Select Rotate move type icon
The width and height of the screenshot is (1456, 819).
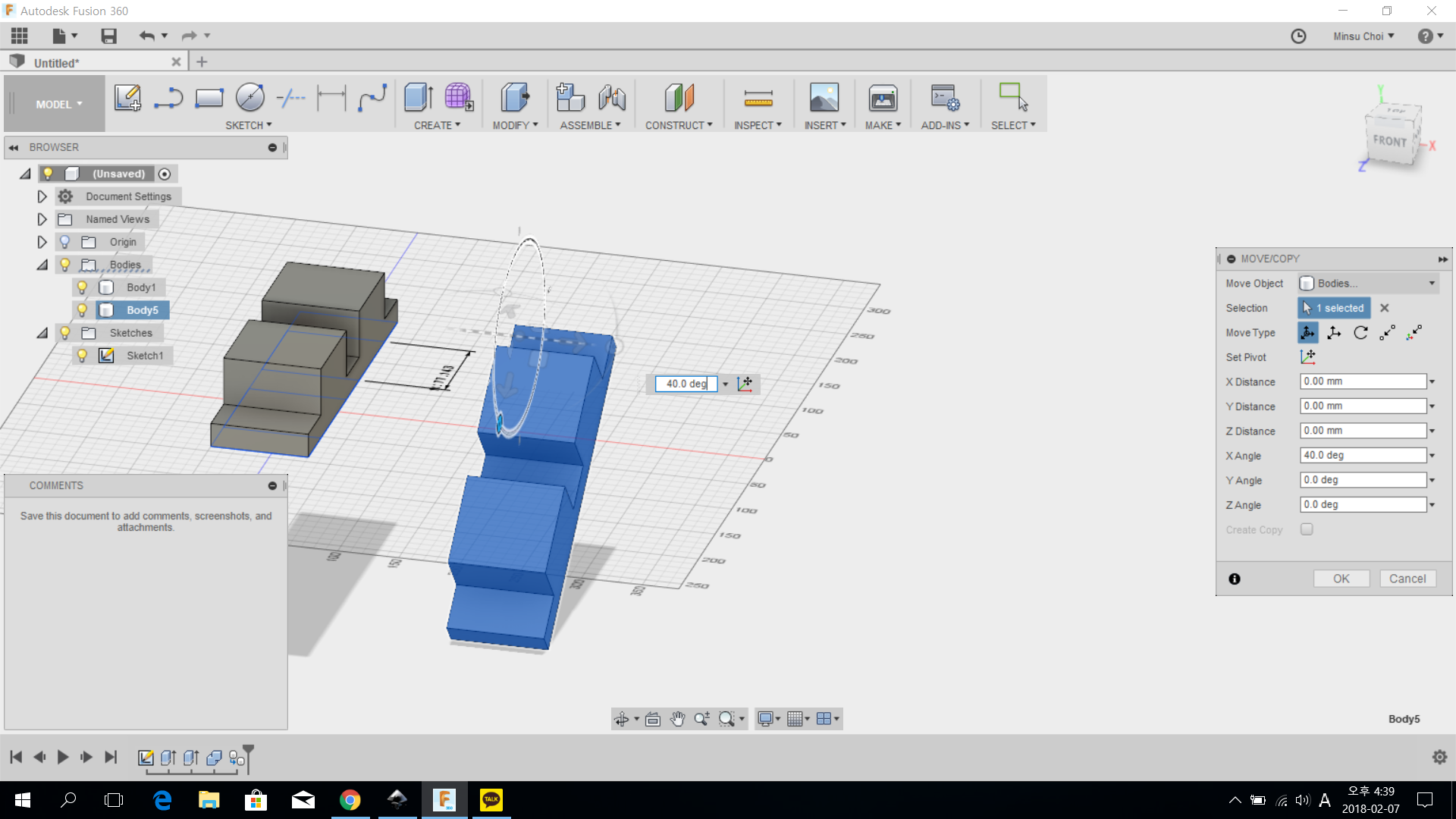coord(1360,332)
